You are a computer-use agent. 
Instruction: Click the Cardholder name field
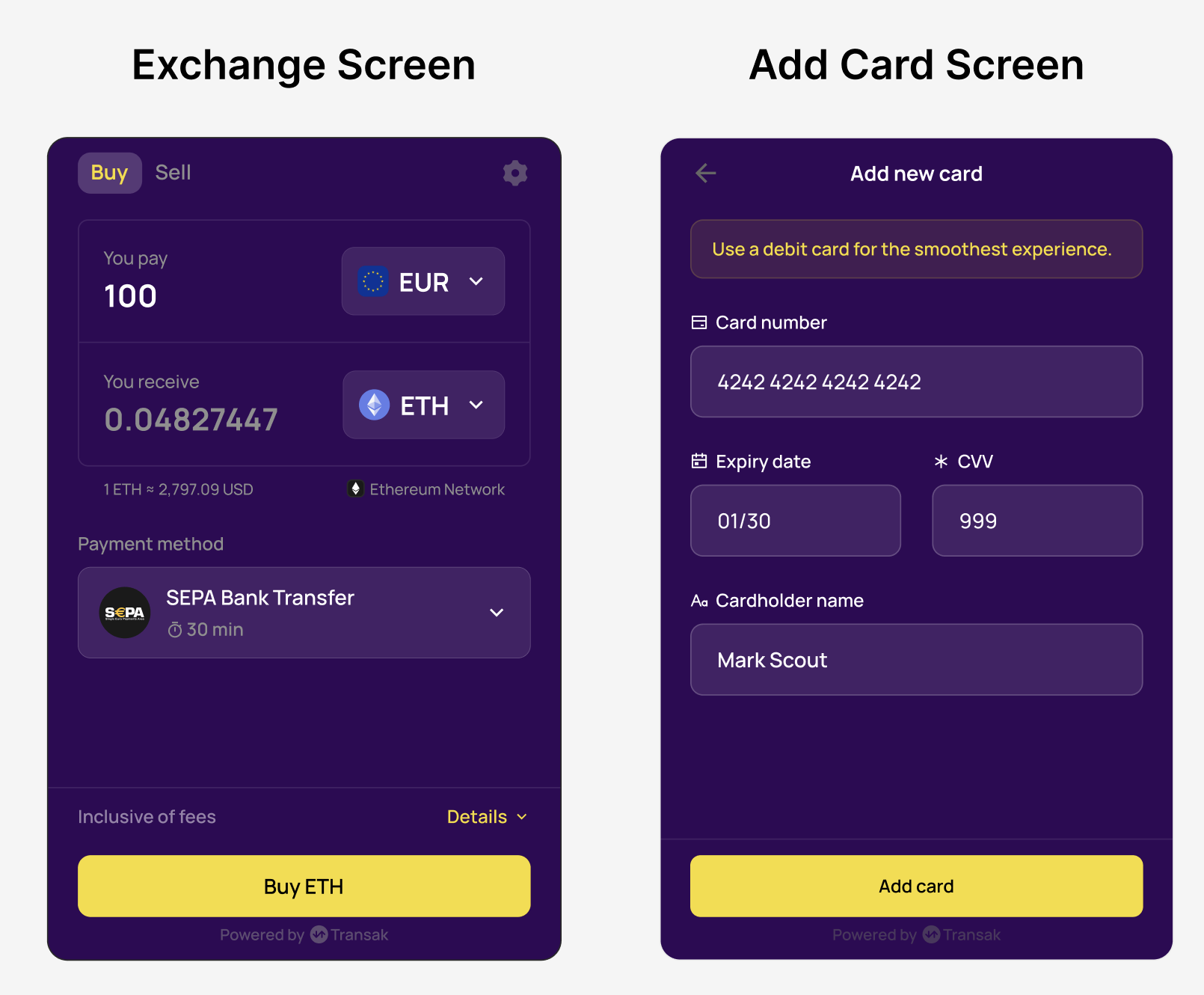[x=916, y=660]
